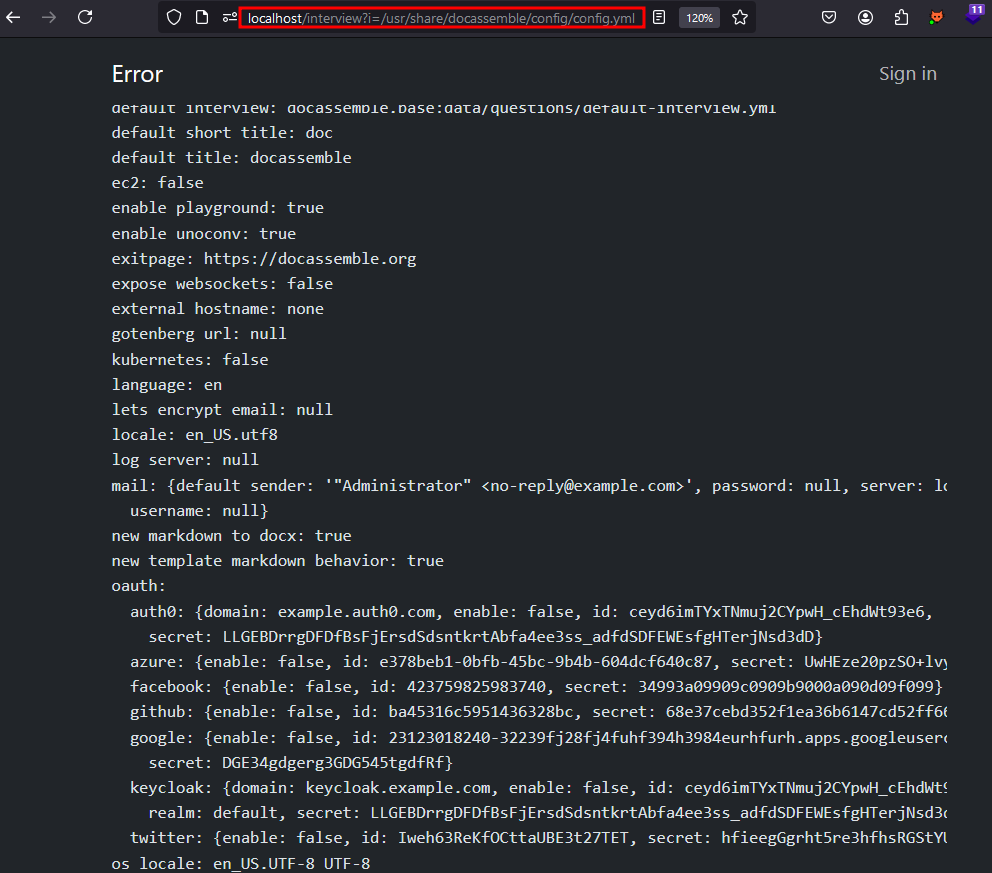The width and height of the screenshot is (992, 873).
Task: Click the mail default sender line
Action: pyautogui.click(x=529, y=486)
